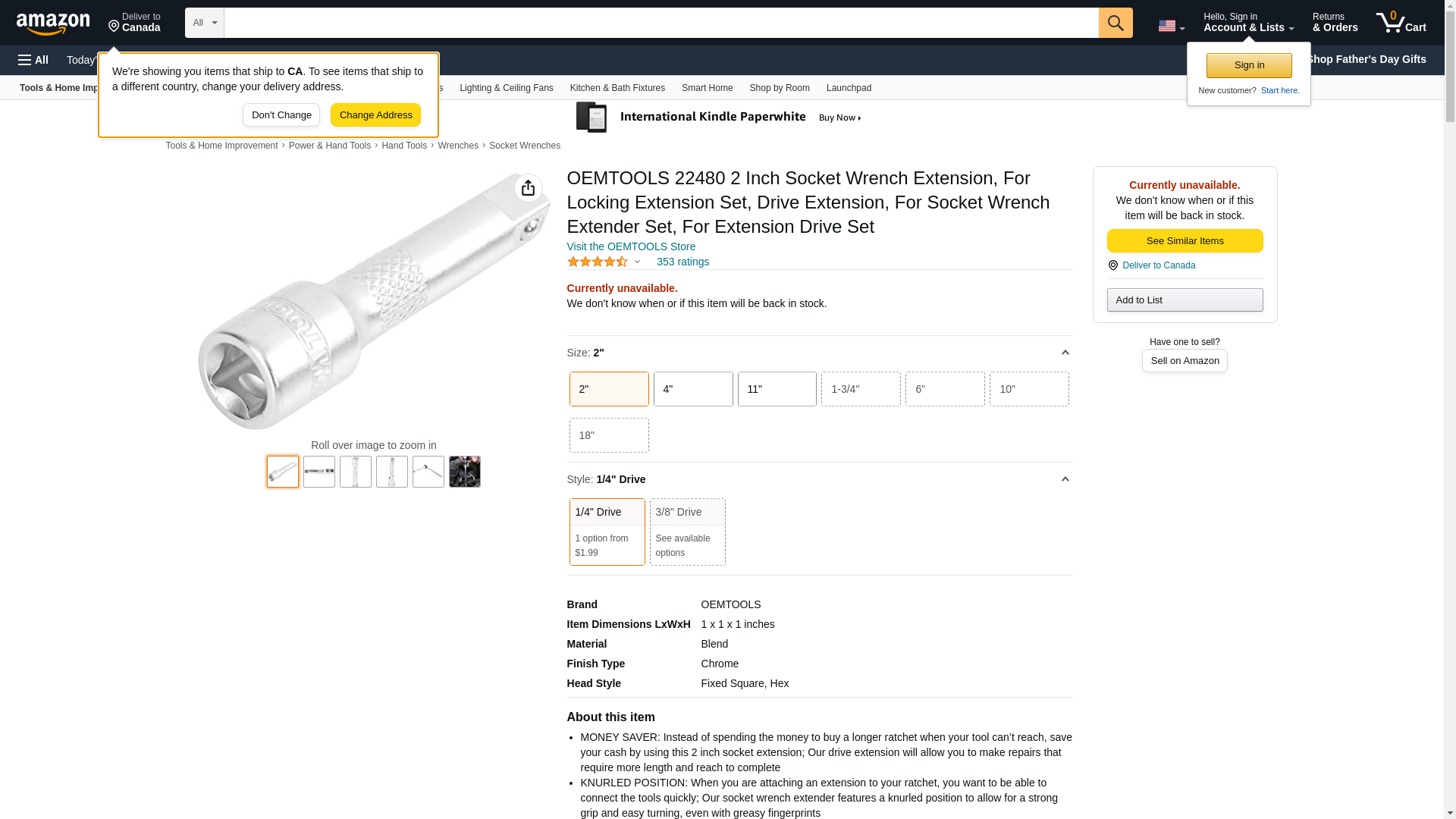Click the Amazon logo
Image resolution: width=1456 pixels, height=819 pixels.
click(x=53, y=24)
